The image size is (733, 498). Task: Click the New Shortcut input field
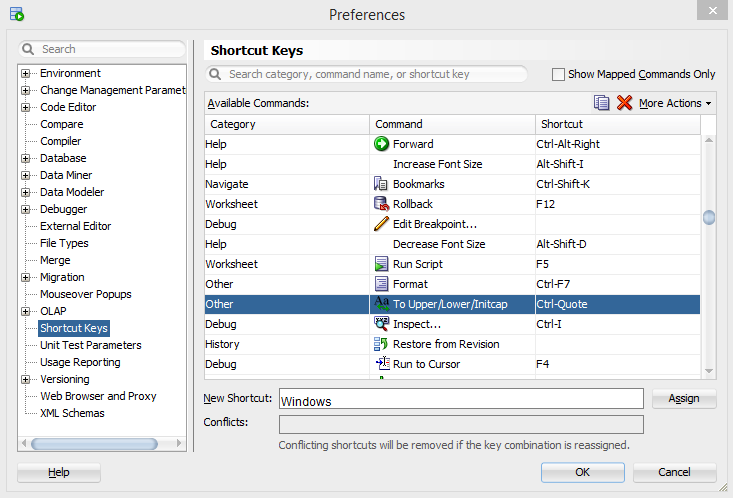(x=461, y=400)
